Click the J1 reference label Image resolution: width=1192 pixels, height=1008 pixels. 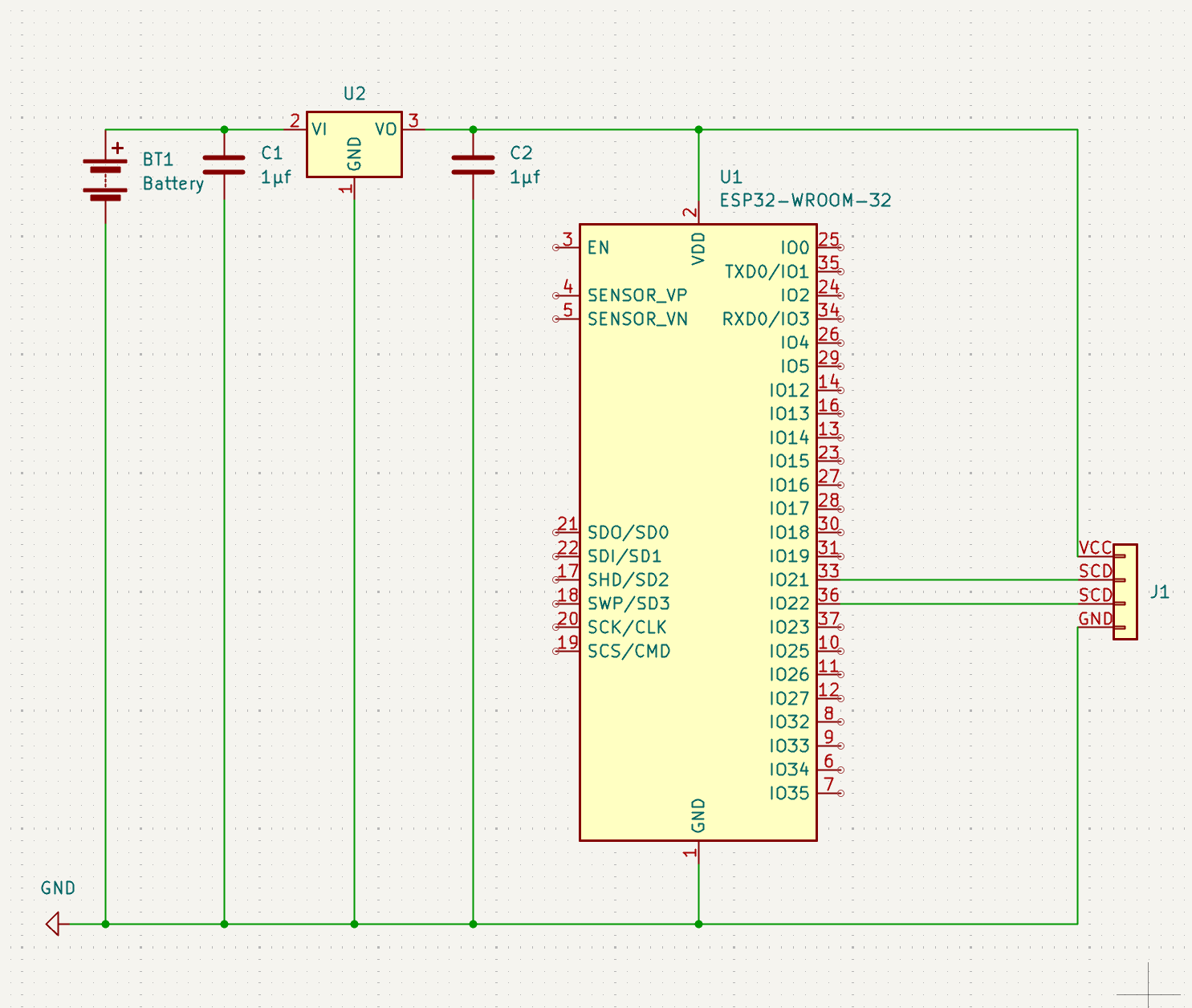[1160, 591]
